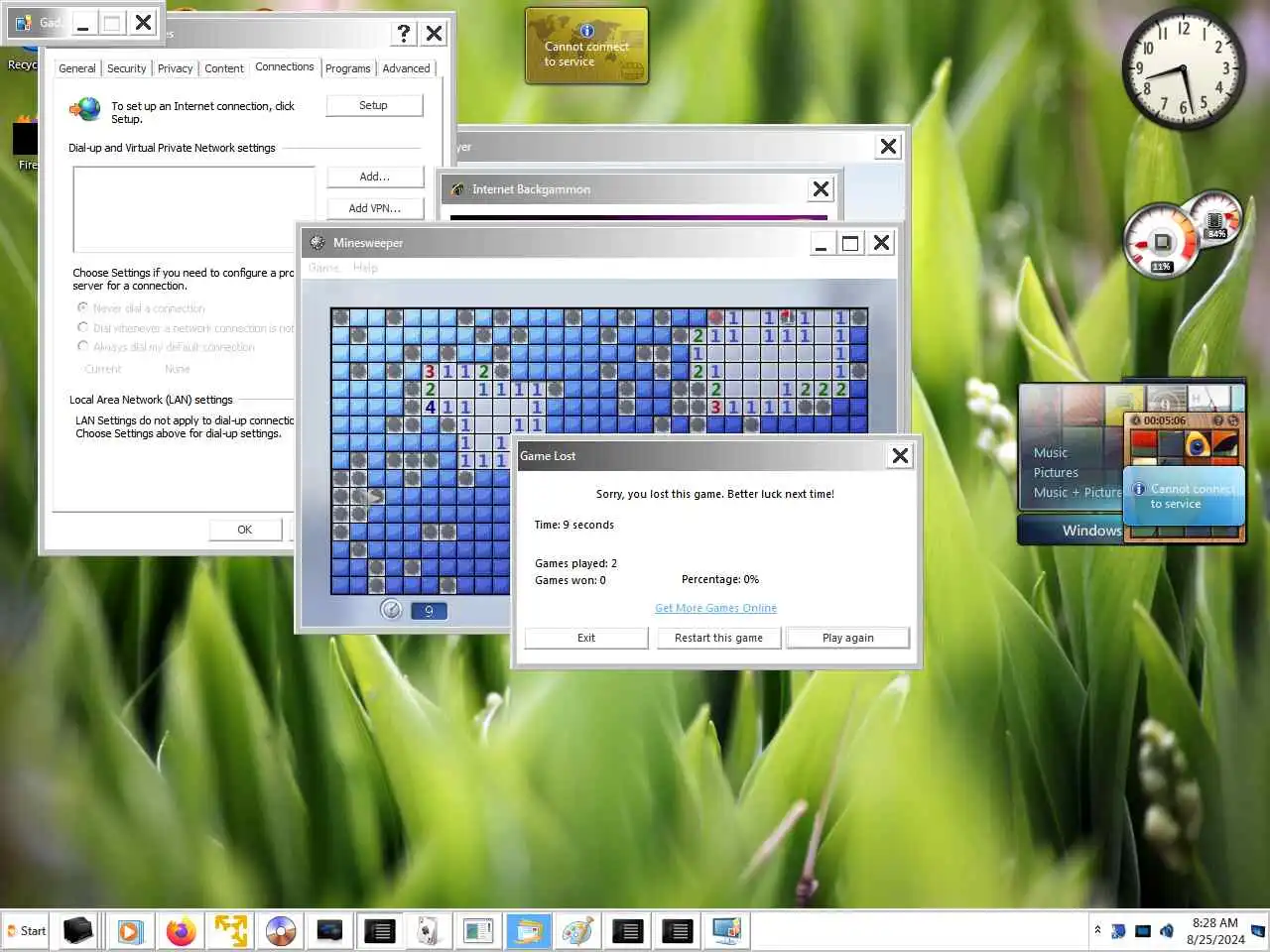Open the yellow network-map taskbar icon
1270x952 pixels.
[230, 931]
